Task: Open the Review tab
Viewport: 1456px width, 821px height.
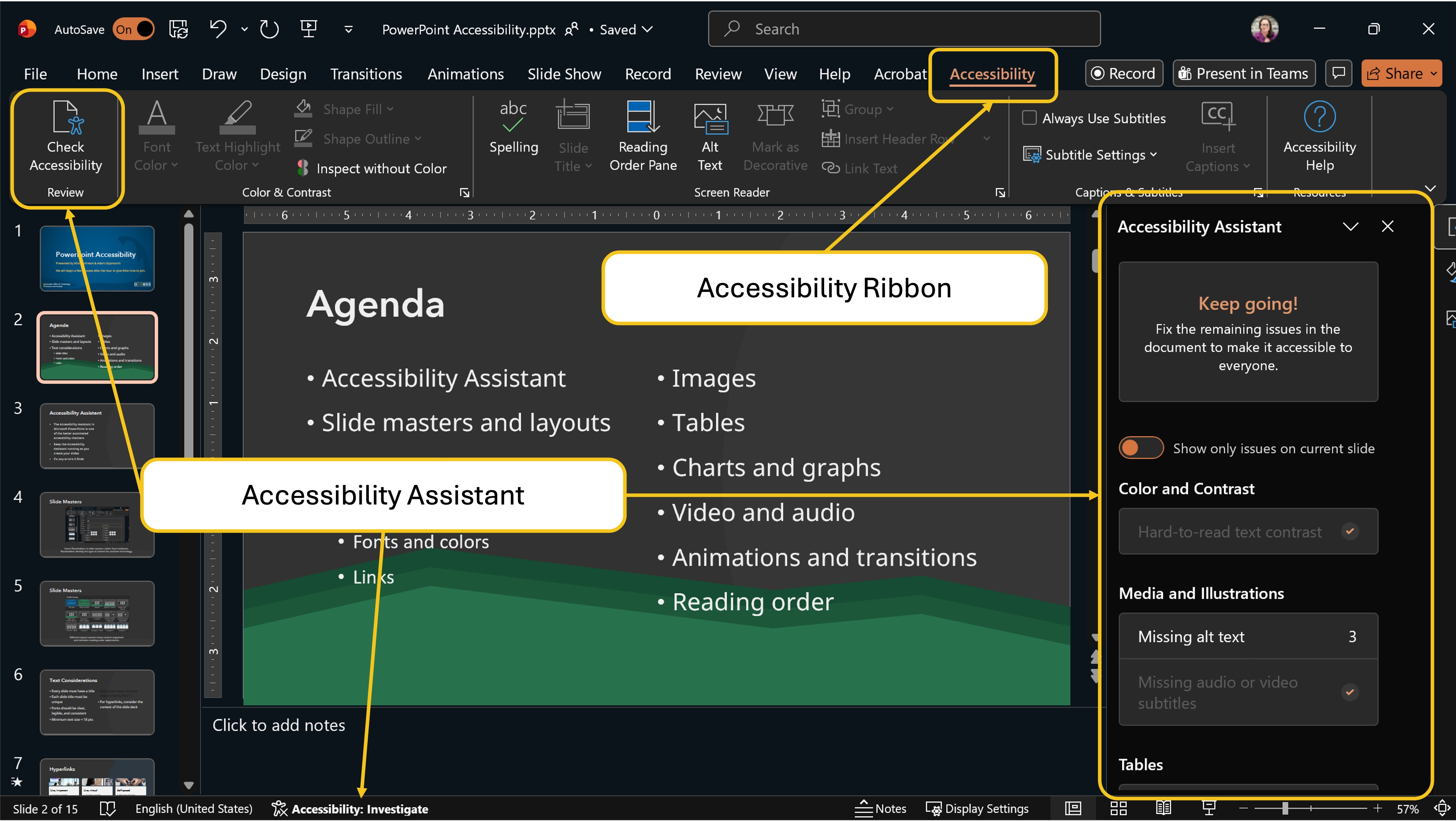Action: [x=718, y=74]
